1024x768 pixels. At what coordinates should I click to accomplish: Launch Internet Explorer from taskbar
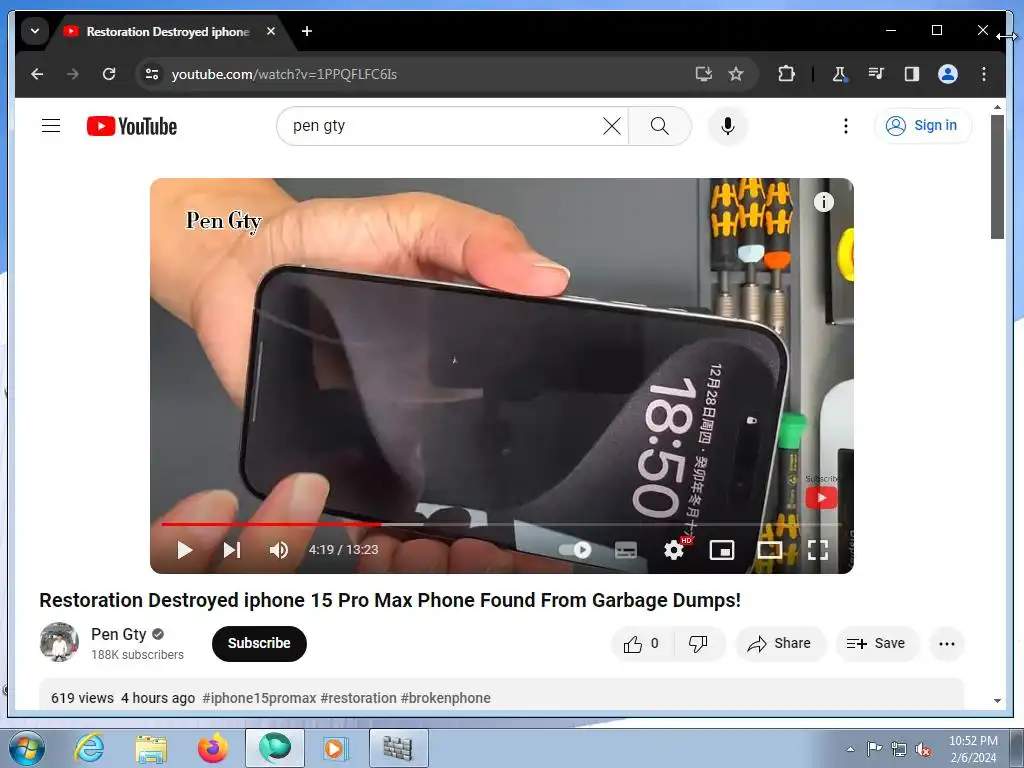89,748
